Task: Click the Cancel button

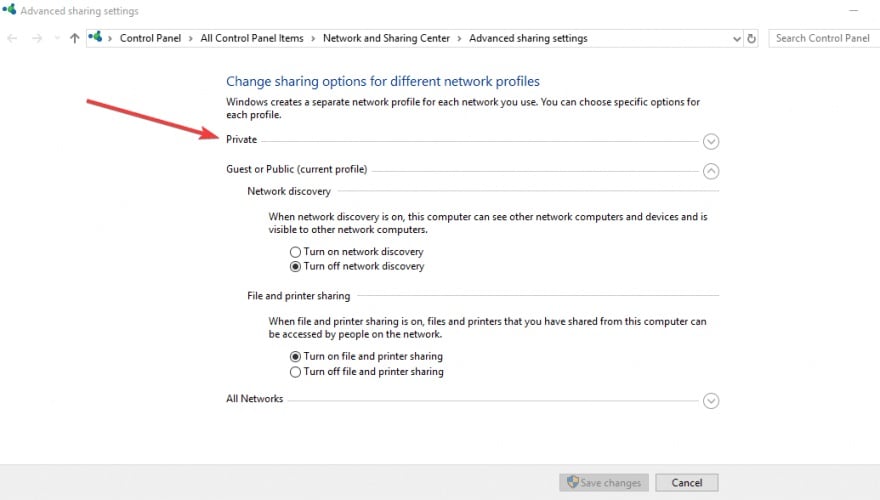Action: 686,483
